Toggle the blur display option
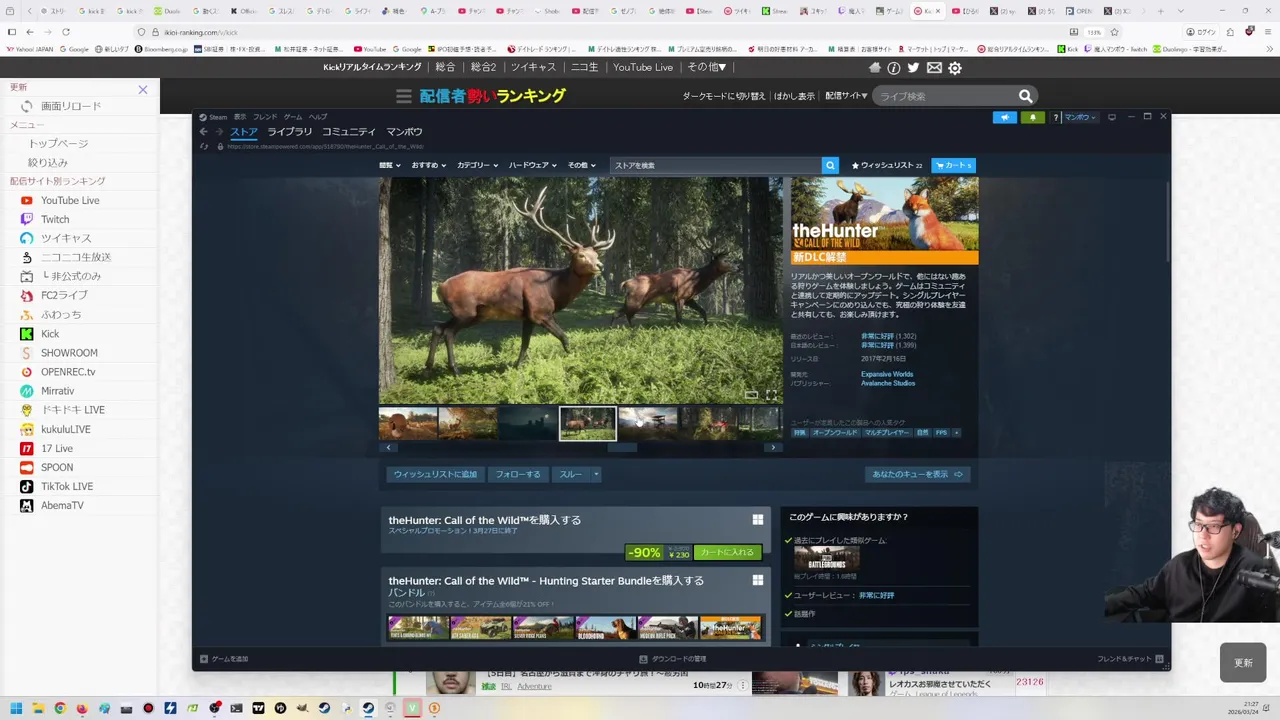 pos(794,96)
